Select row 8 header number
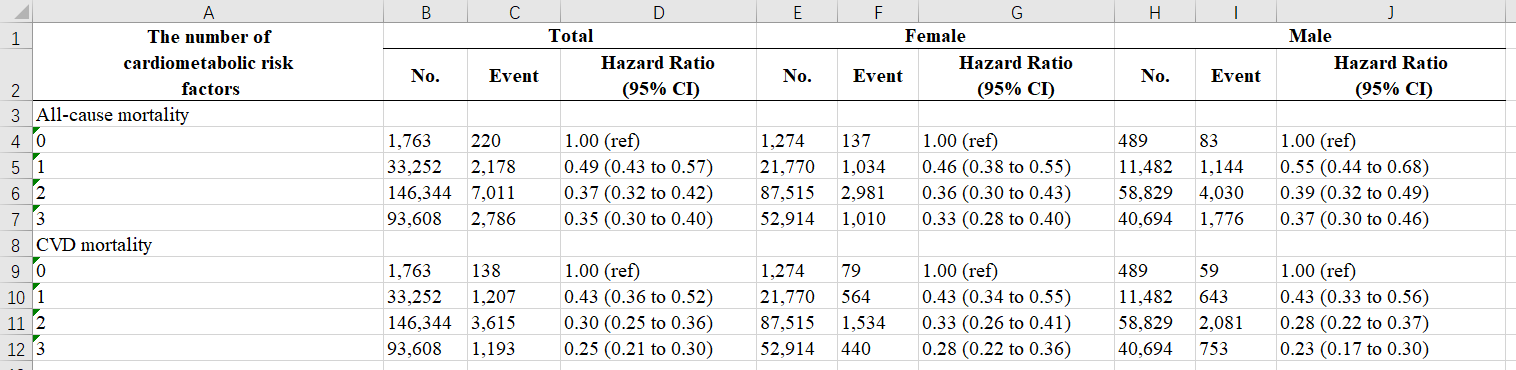Viewport: 1516px width, 370px height. point(16,244)
